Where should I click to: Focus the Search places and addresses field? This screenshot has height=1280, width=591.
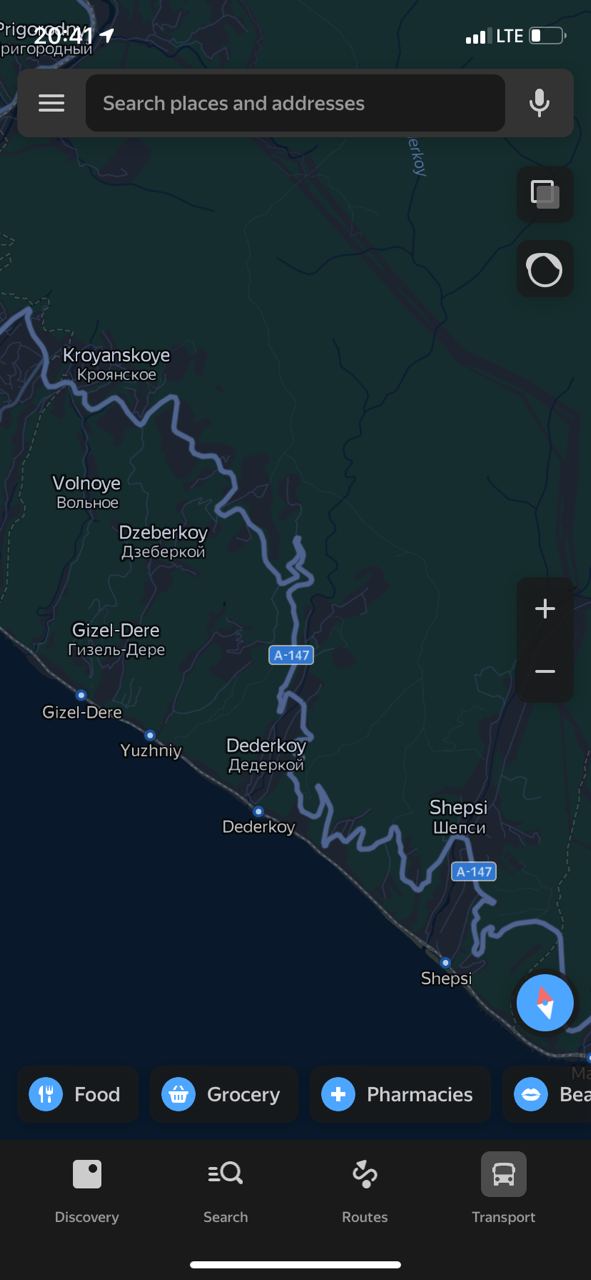[x=295, y=103]
